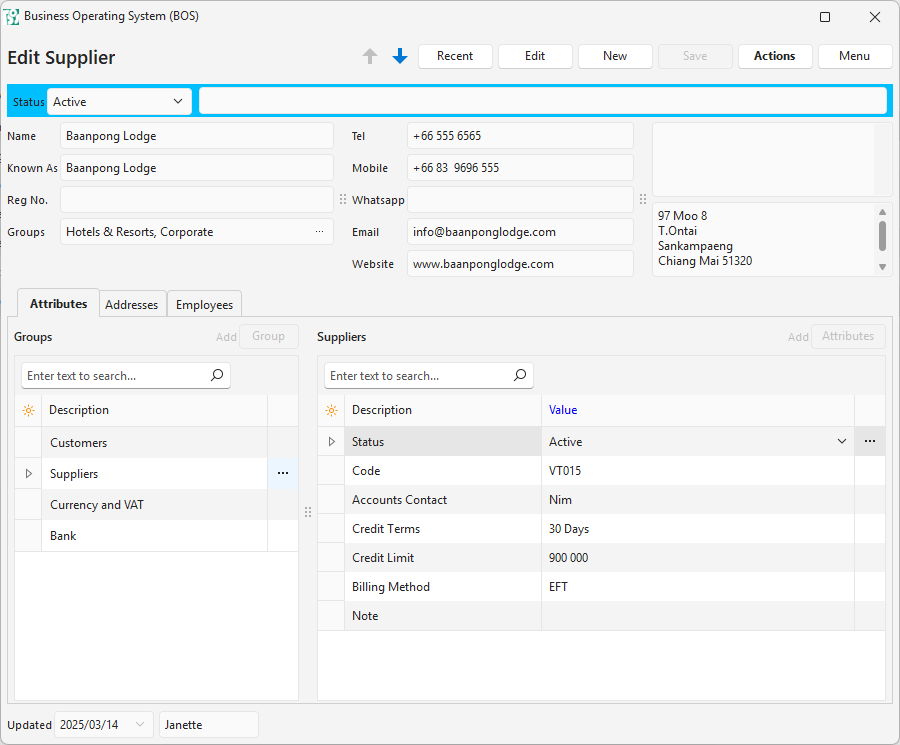Click the Recent button
The width and height of the screenshot is (900, 745).
coord(455,56)
